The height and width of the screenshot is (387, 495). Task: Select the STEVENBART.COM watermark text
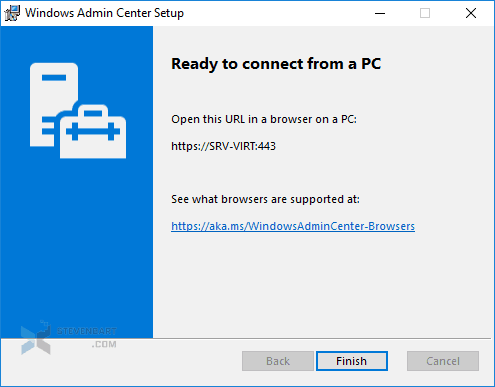point(87,337)
